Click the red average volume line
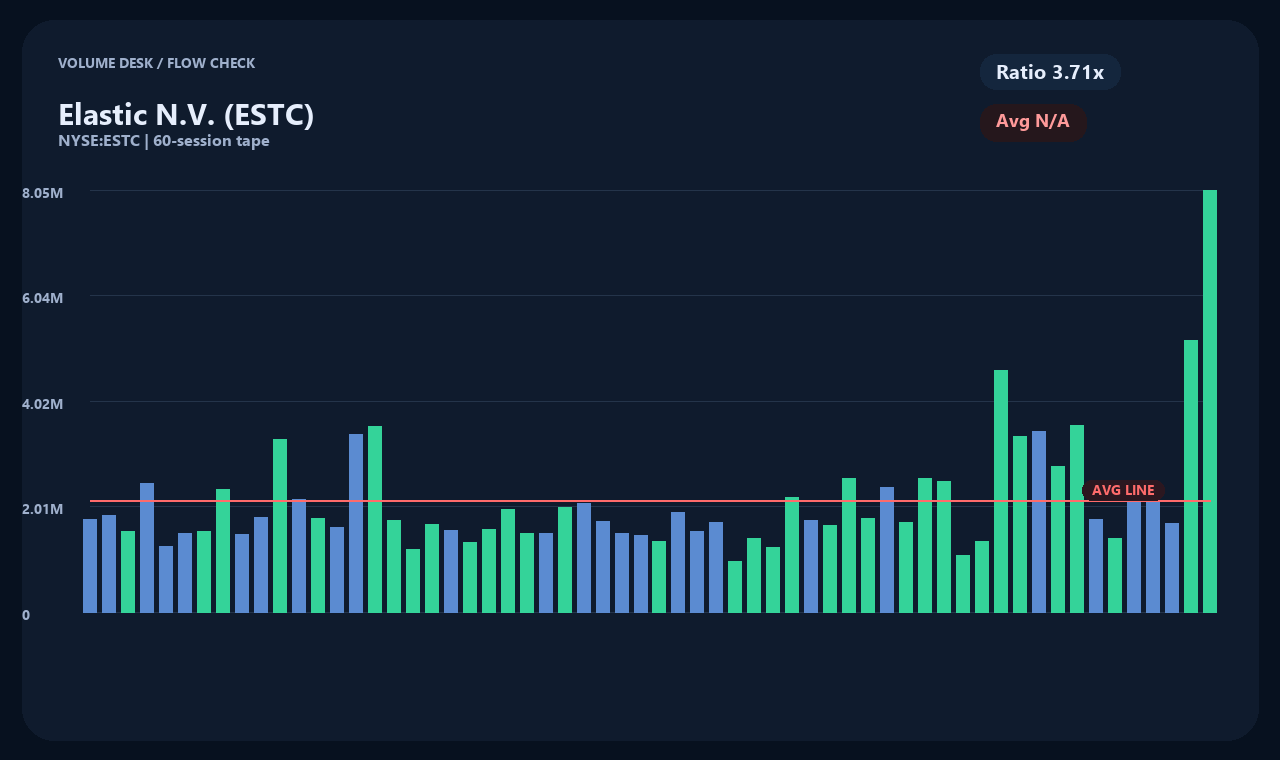This screenshot has width=1280, height=760. [650, 500]
